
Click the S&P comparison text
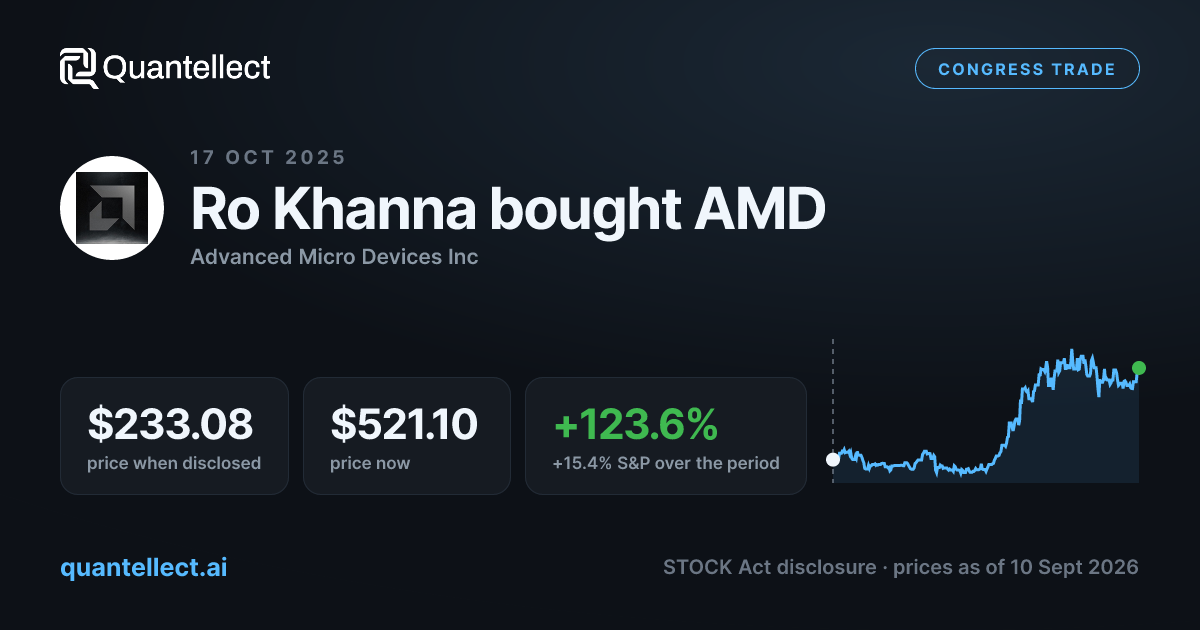[665, 464]
